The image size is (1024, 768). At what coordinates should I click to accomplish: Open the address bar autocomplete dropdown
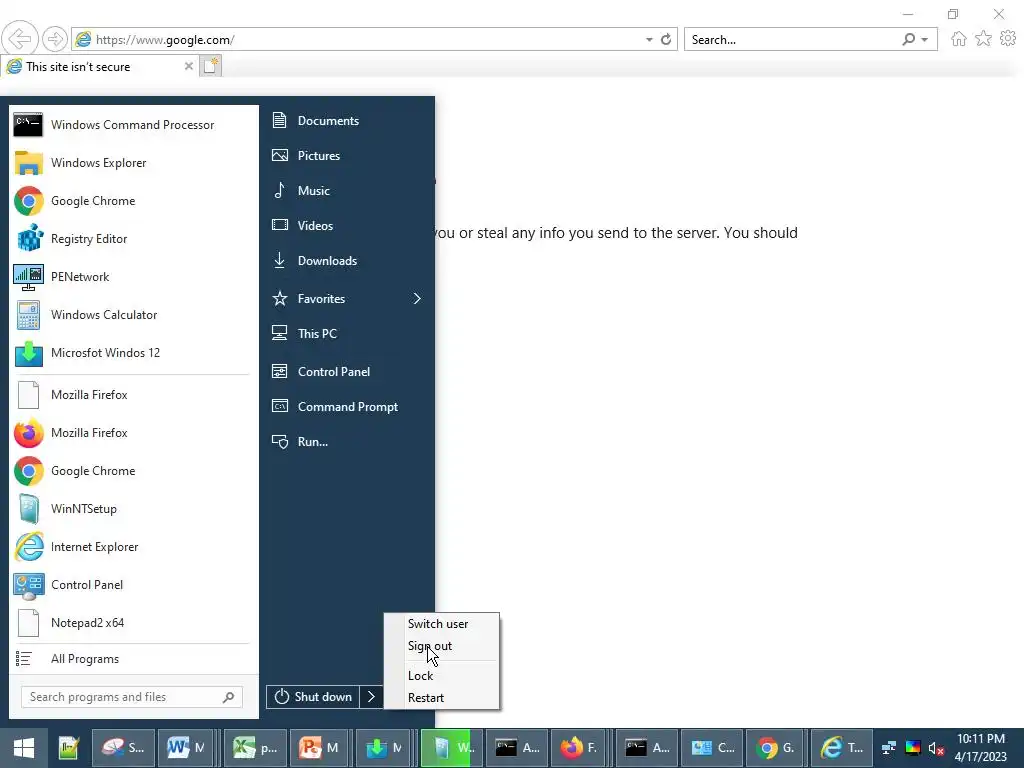pos(649,40)
